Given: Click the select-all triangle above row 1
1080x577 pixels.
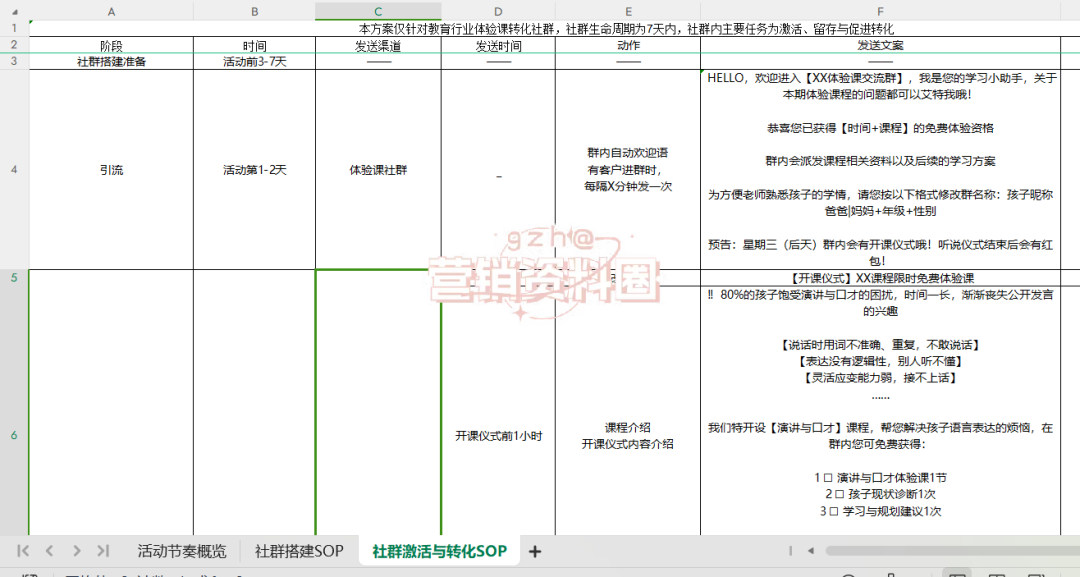Looking at the screenshot, I should (12, 11).
